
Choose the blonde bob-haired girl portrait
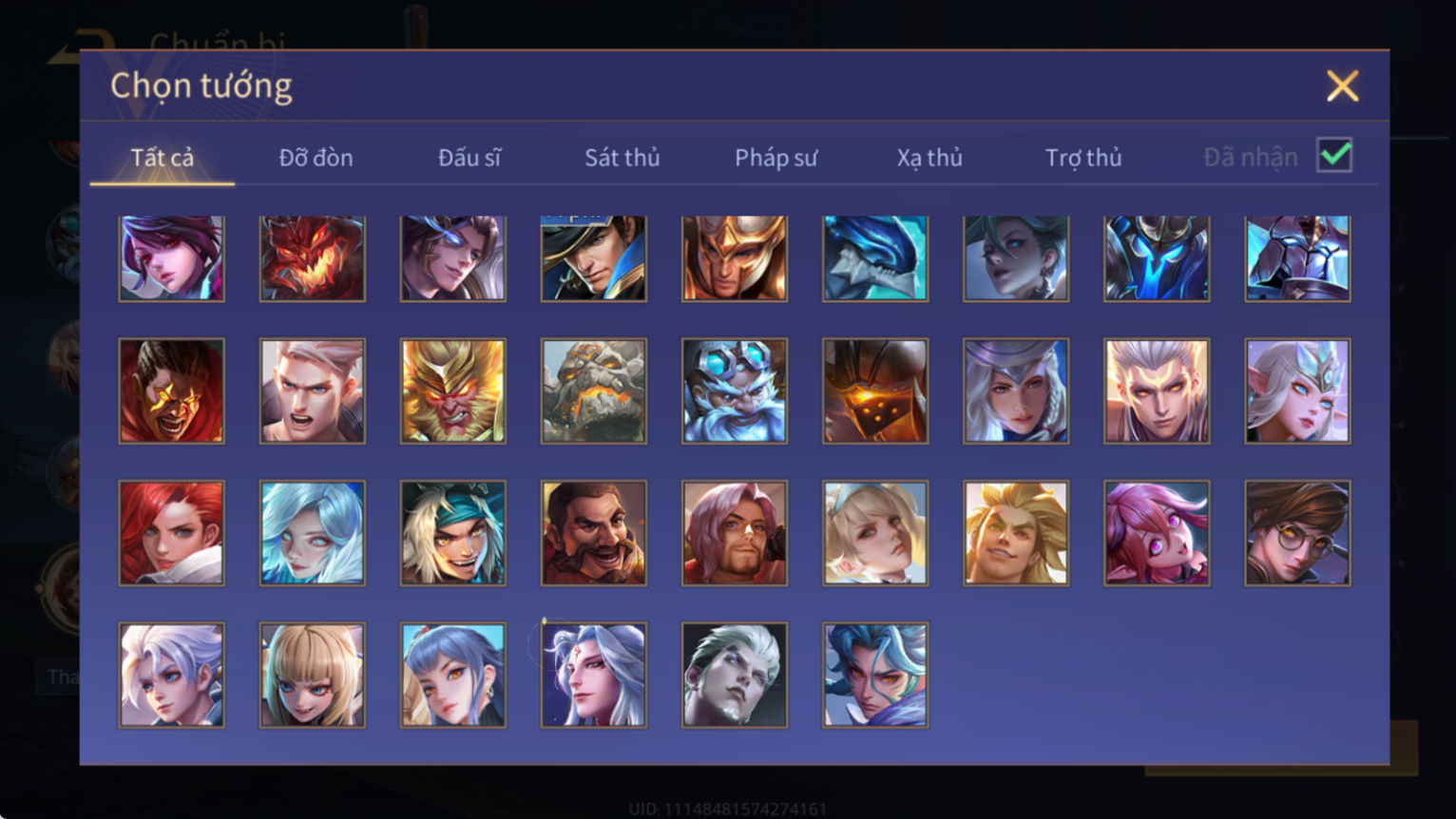313,676
